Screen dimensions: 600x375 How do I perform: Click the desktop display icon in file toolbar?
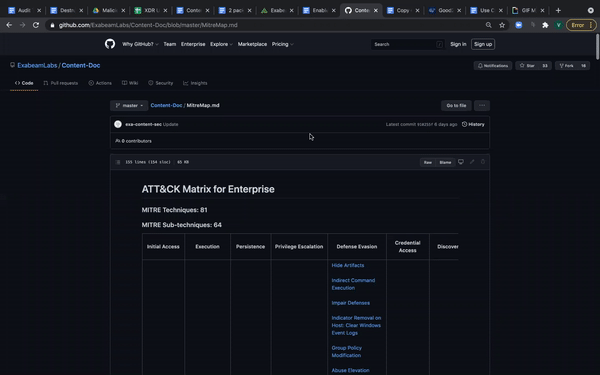click(461, 162)
